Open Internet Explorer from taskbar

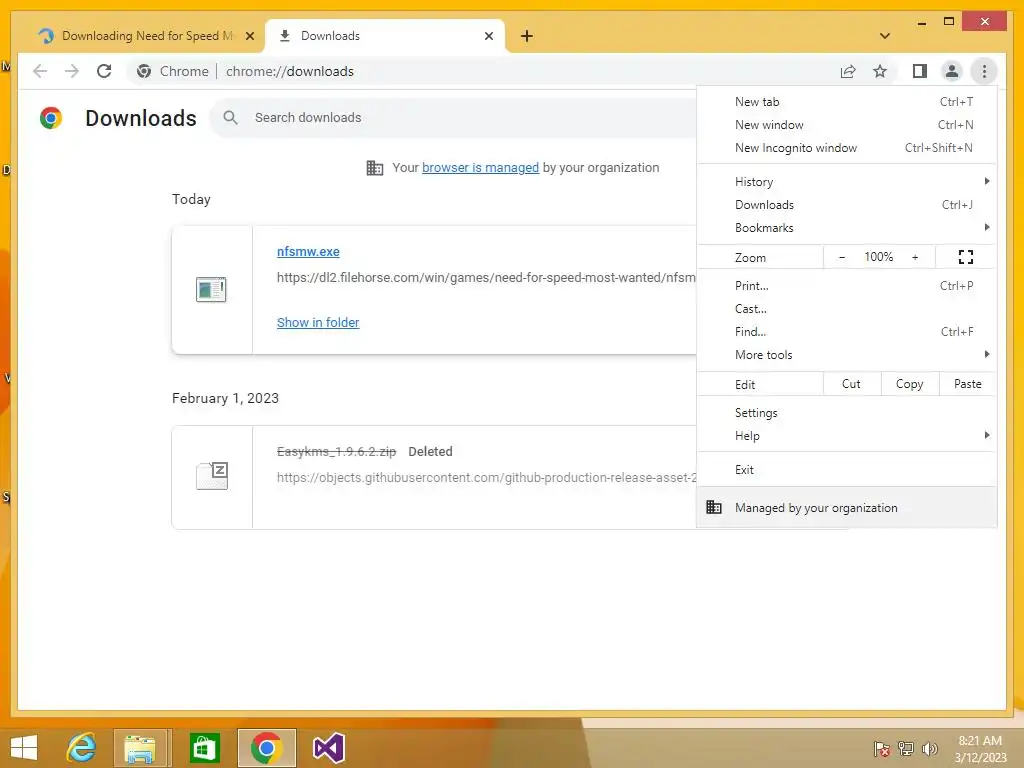[82, 748]
